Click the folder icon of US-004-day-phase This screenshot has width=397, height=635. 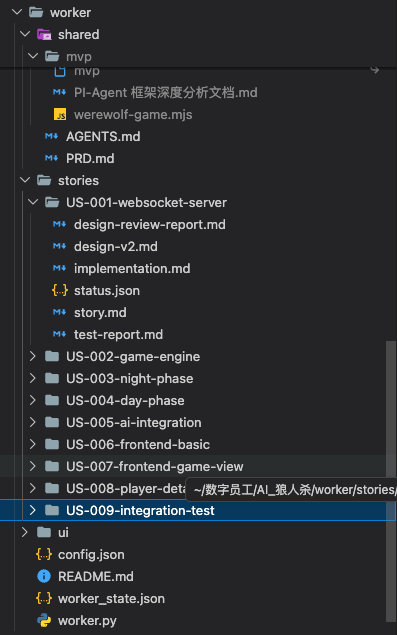tap(52, 400)
